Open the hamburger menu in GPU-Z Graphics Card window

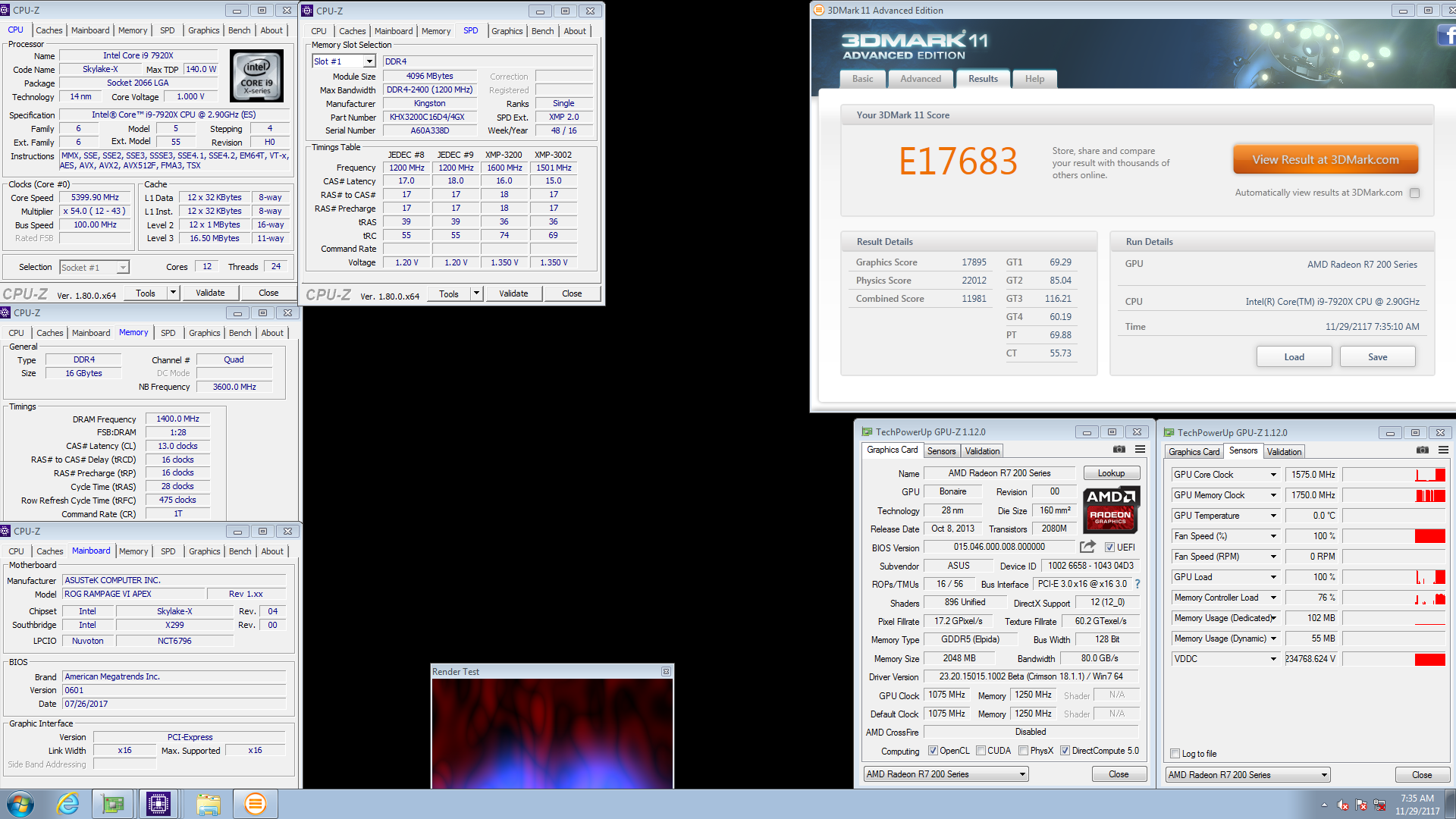[x=1140, y=450]
